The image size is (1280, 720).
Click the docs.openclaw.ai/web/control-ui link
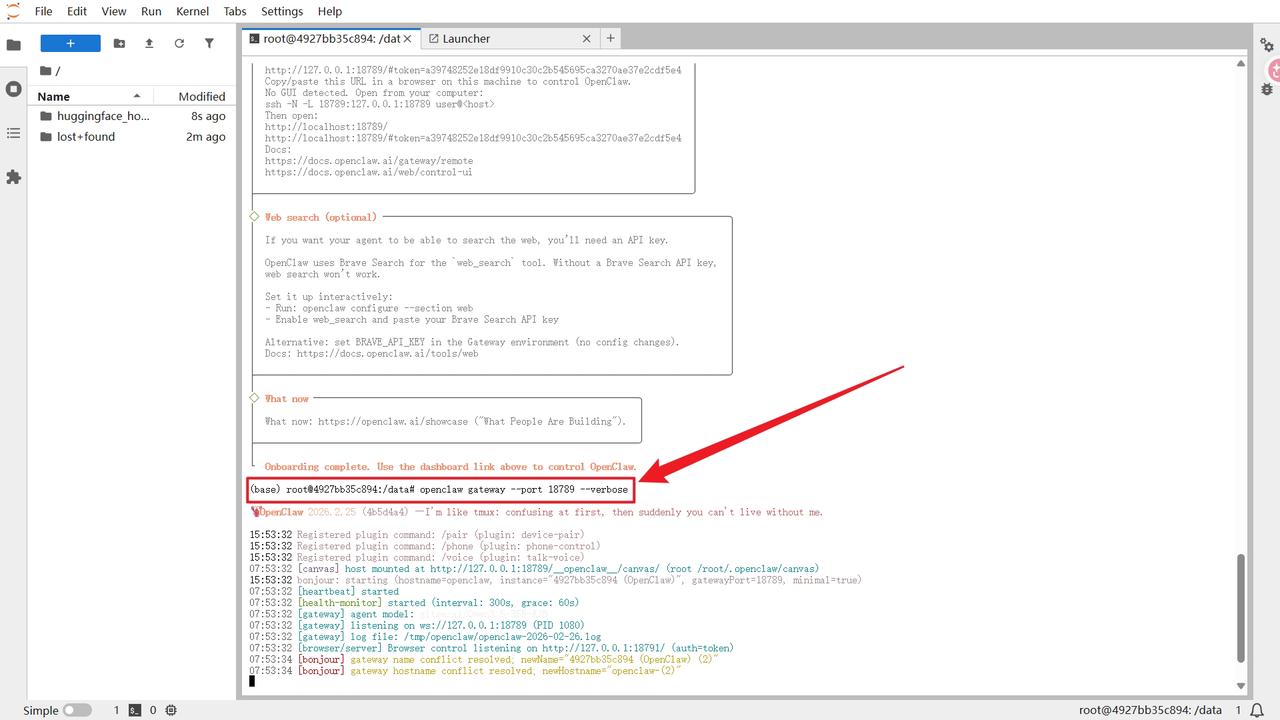pyautogui.click(x=369, y=172)
